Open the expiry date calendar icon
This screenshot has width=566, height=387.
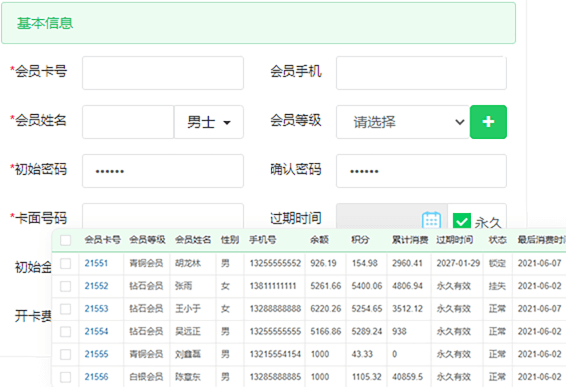(431, 220)
